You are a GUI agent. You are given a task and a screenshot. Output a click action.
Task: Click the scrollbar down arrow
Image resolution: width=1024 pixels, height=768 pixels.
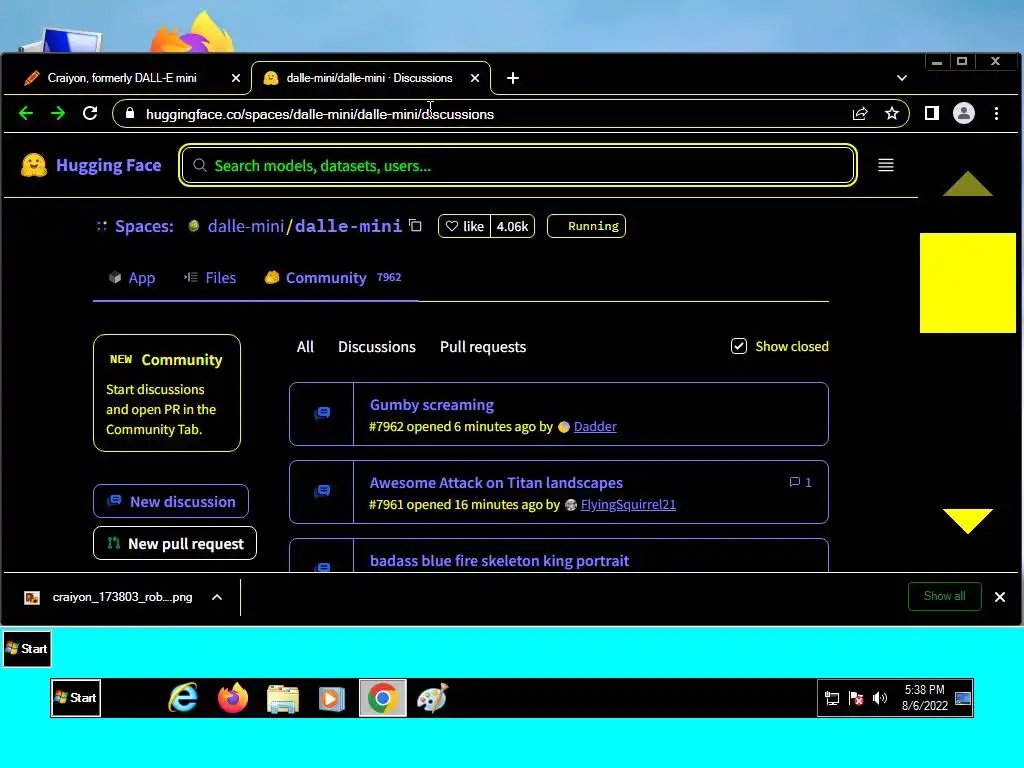(968, 521)
